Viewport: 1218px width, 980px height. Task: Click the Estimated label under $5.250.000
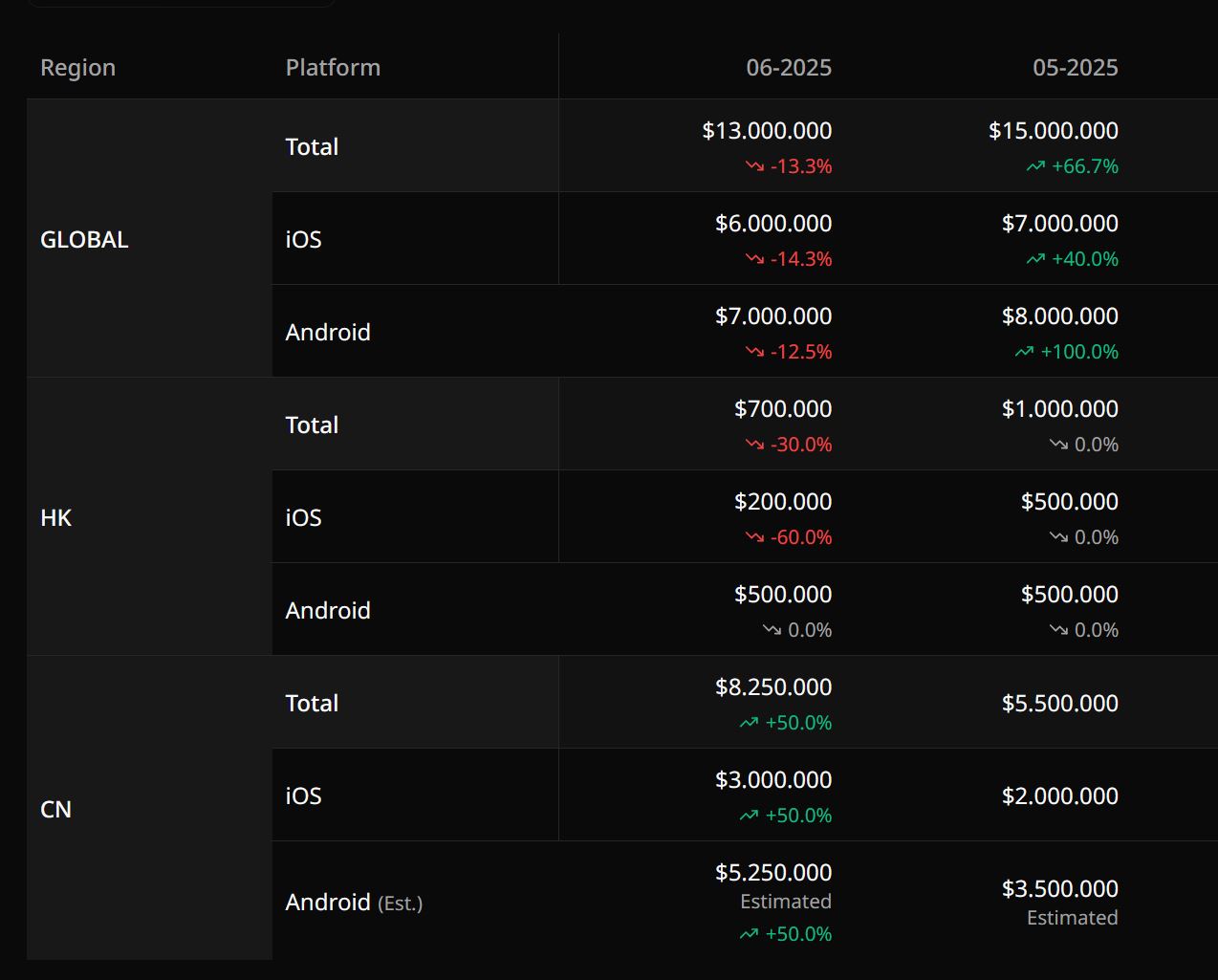786,902
